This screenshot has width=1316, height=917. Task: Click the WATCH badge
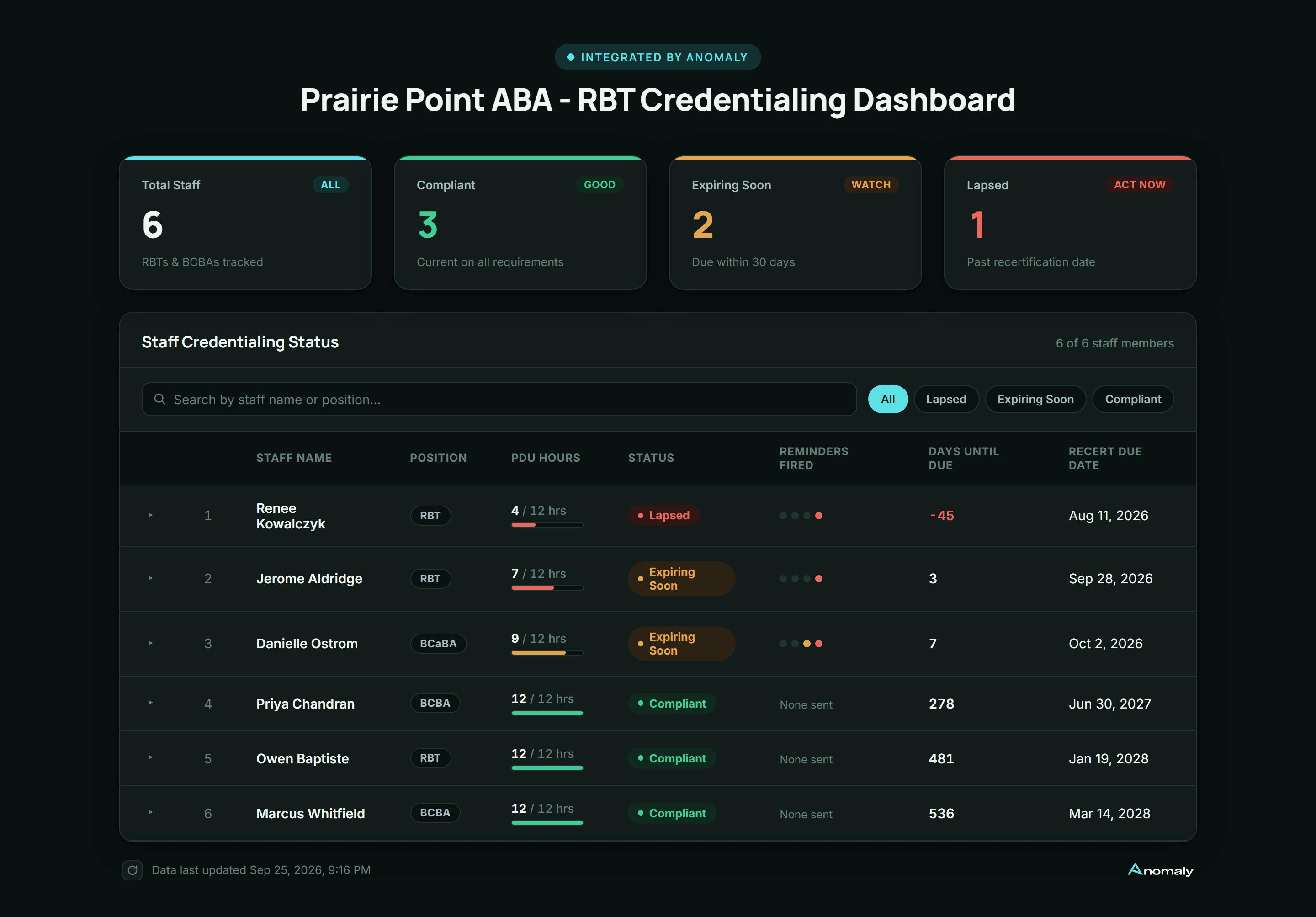pos(870,185)
